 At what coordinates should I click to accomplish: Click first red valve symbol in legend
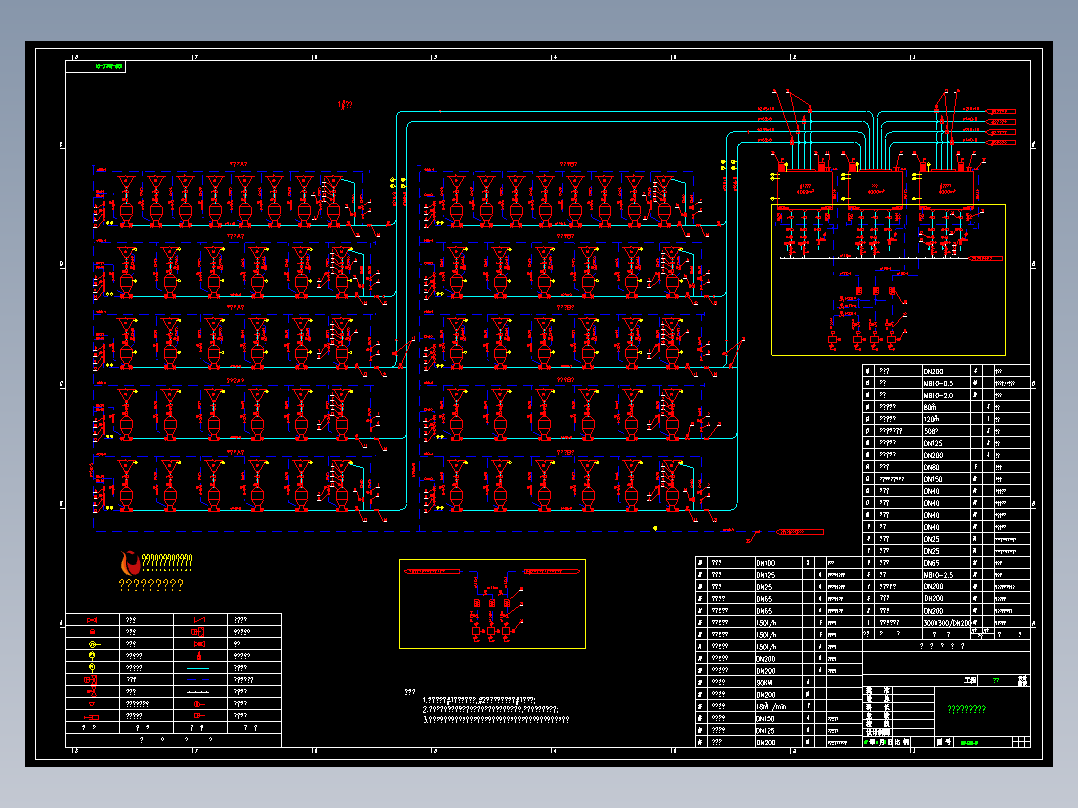(92, 620)
